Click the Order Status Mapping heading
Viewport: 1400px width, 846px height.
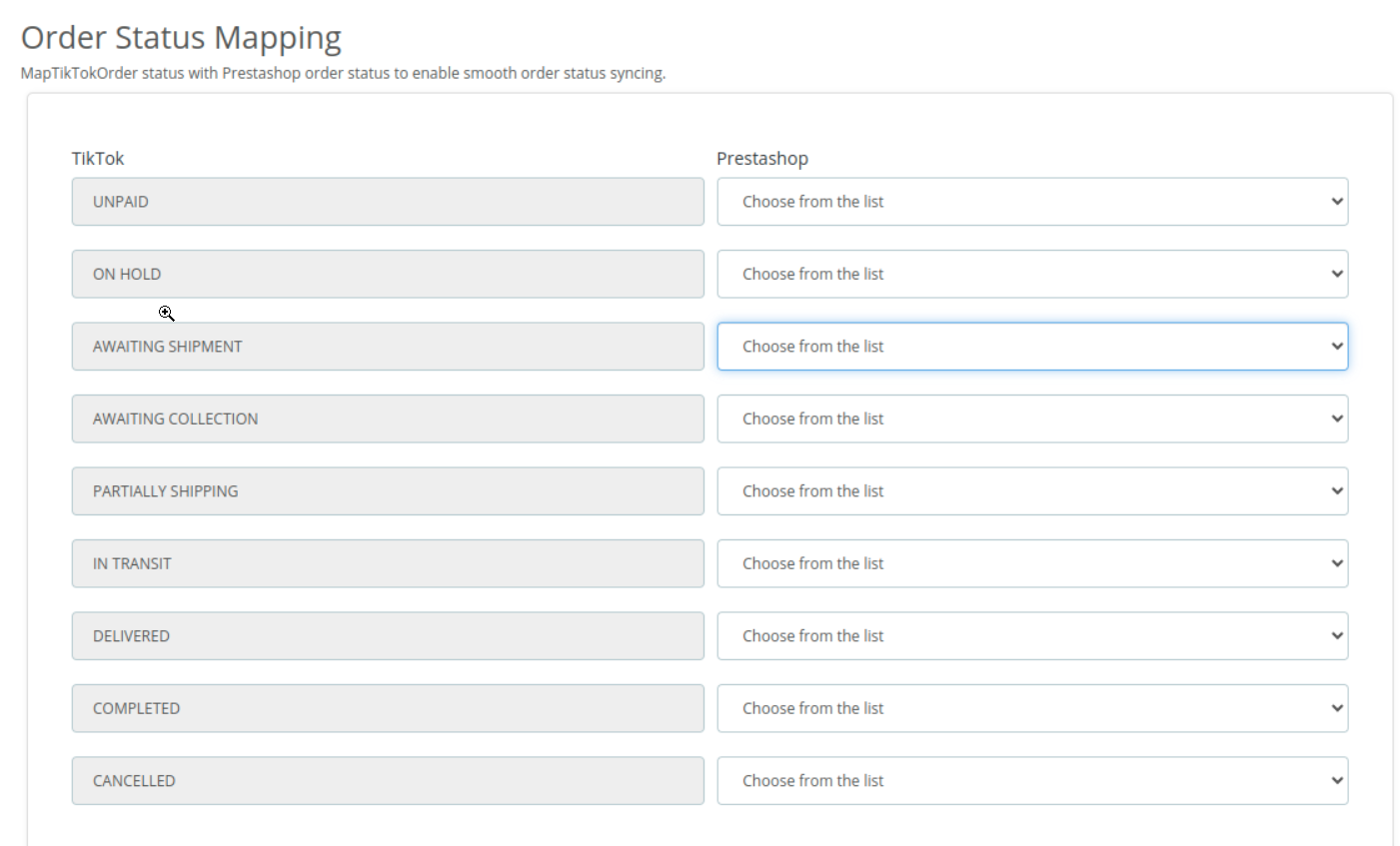click(181, 38)
